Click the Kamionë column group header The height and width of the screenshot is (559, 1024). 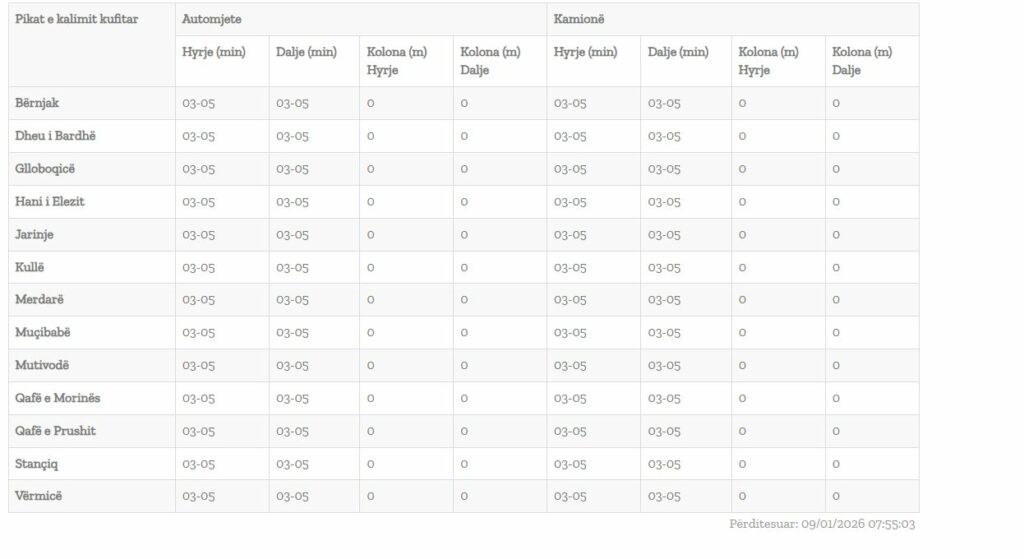point(579,20)
